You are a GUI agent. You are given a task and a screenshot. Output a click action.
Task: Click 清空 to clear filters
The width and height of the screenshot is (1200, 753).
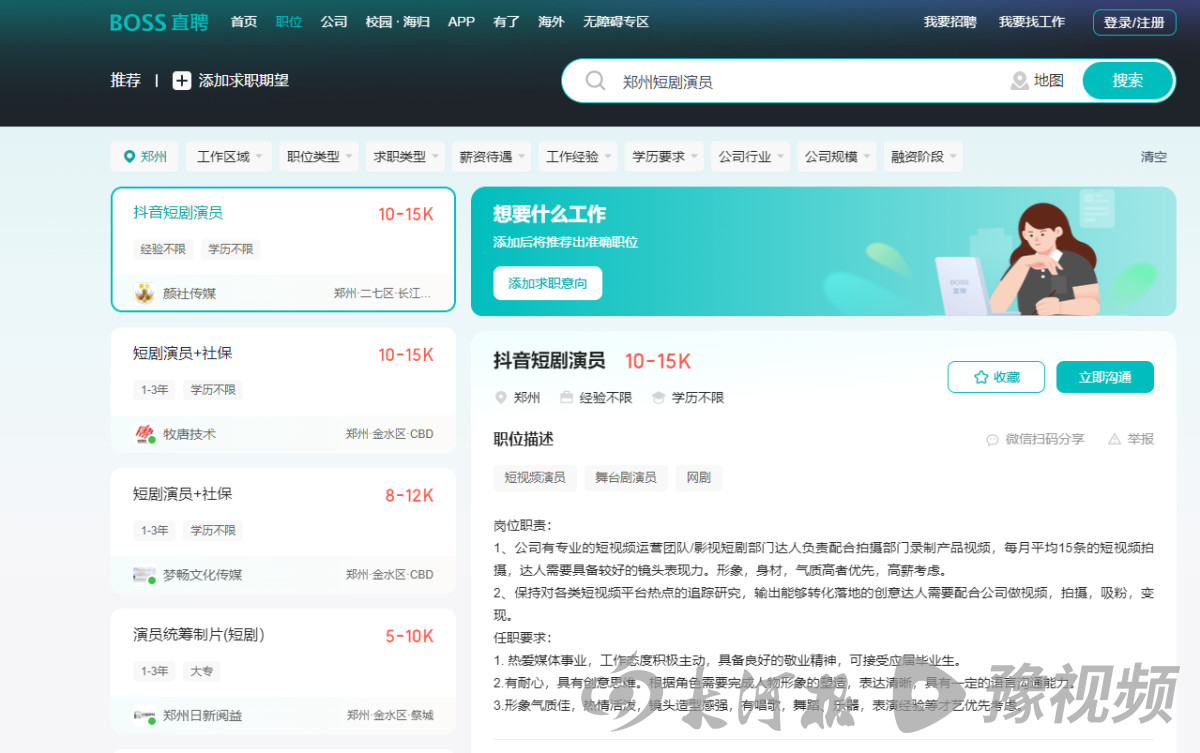1154,157
